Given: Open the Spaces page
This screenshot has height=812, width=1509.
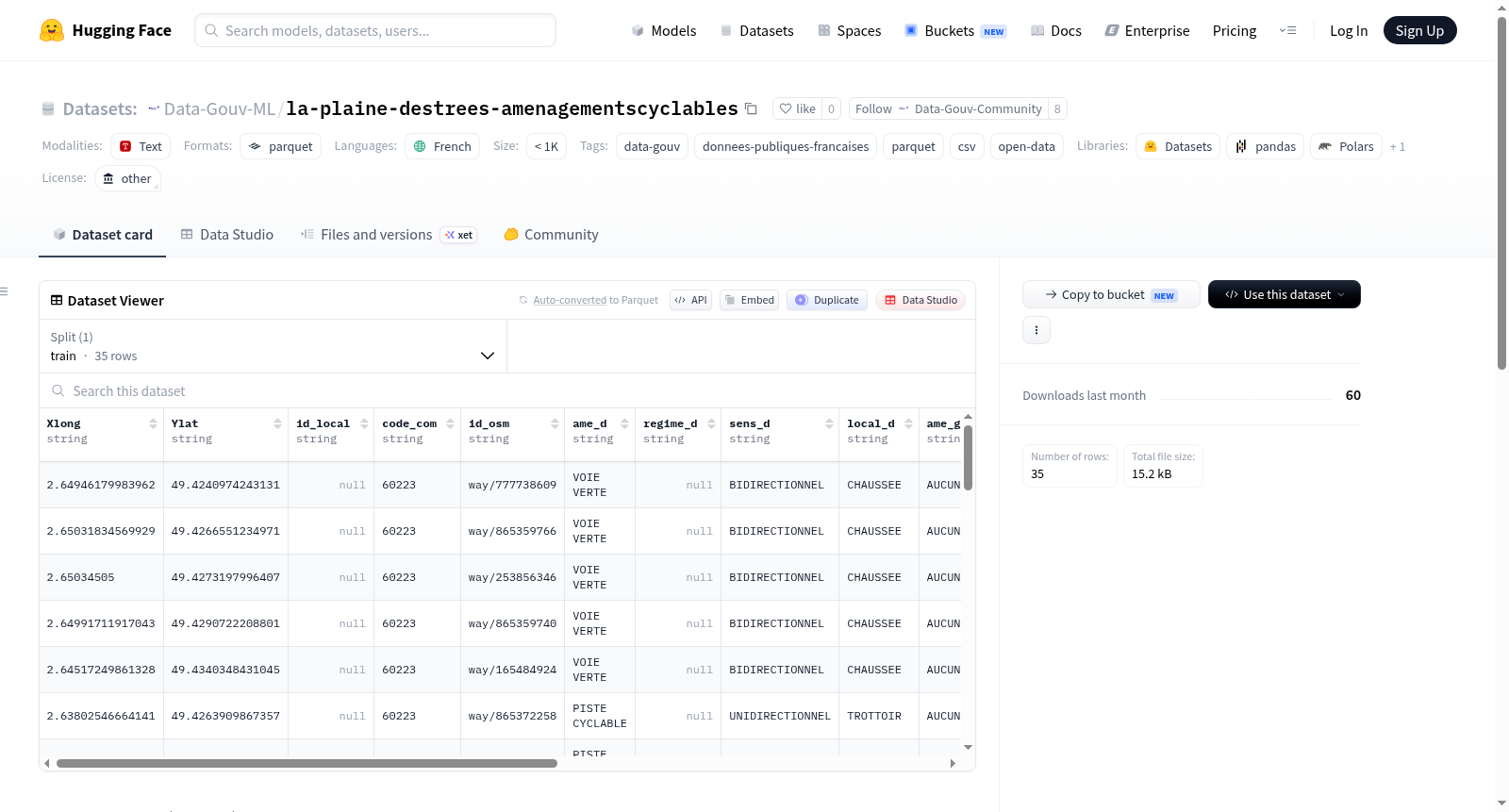Looking at the screenshot, I should (x=849, y=30).
